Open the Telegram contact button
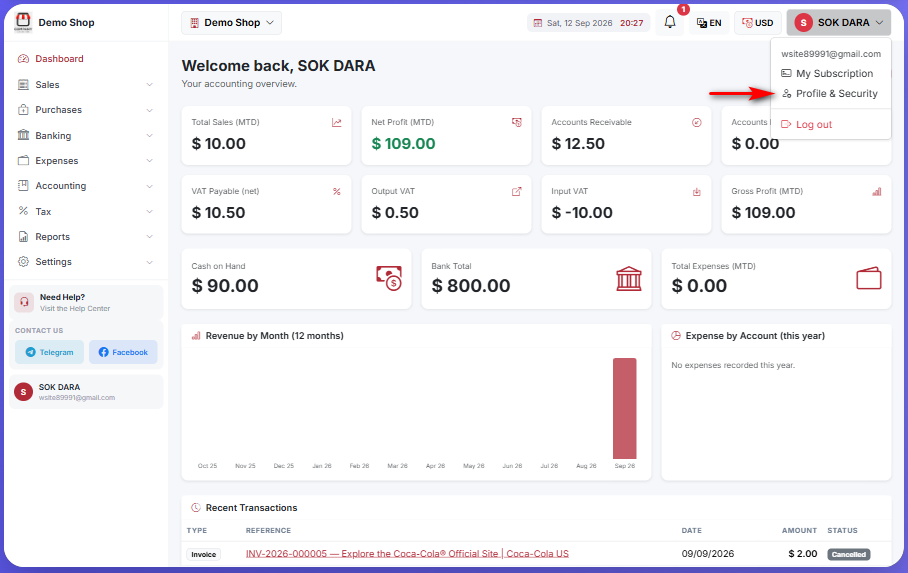908x573 pixels. 49,352
